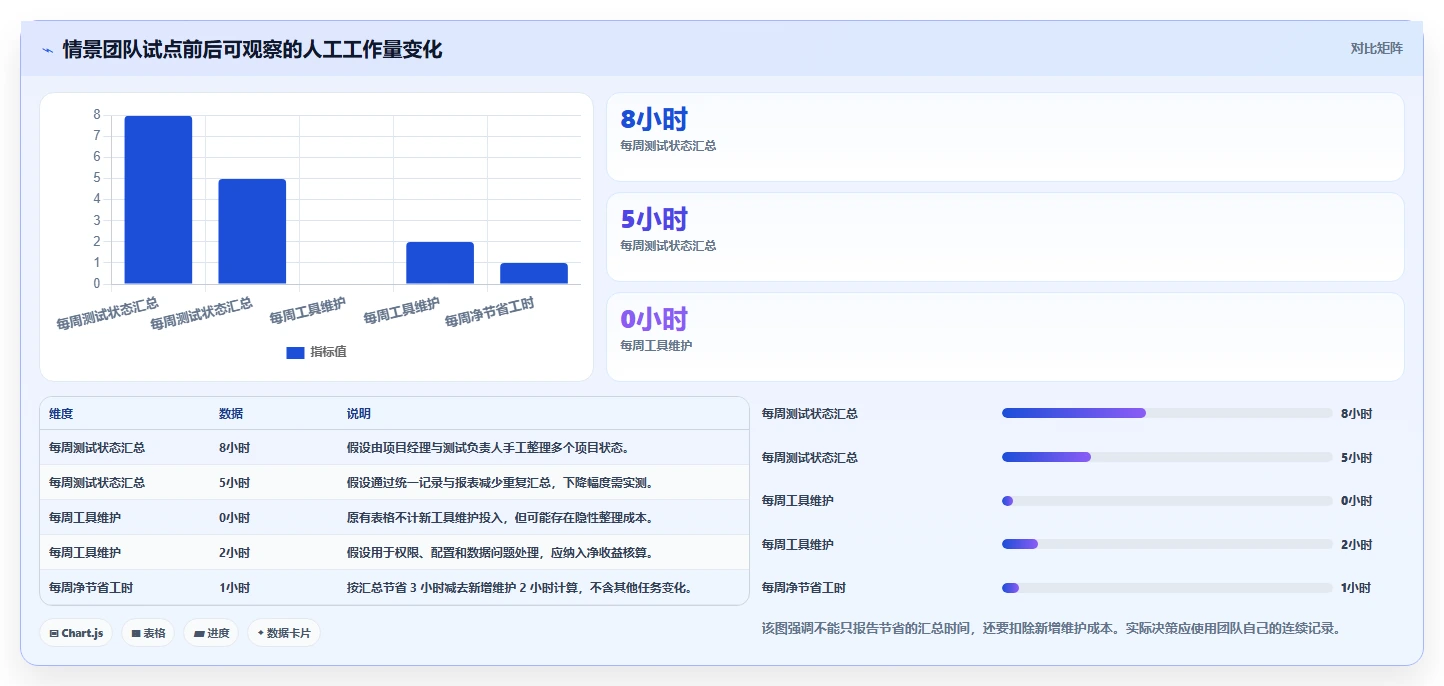Click the tallest chart bar valued 8
Image resolution: width=1444 pixels, height=686 pixels.
click(x=158, y=200)
